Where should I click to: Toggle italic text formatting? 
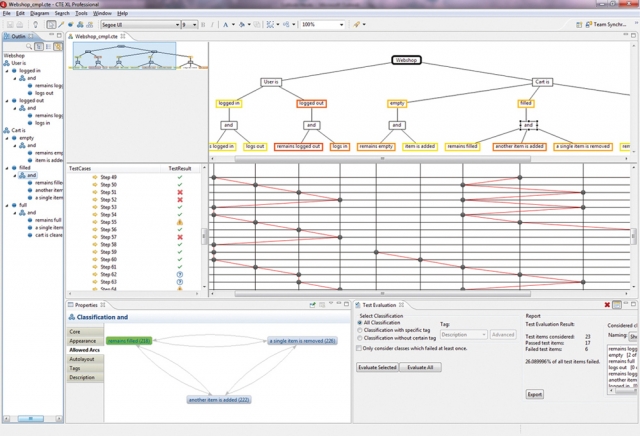(212, 24)
